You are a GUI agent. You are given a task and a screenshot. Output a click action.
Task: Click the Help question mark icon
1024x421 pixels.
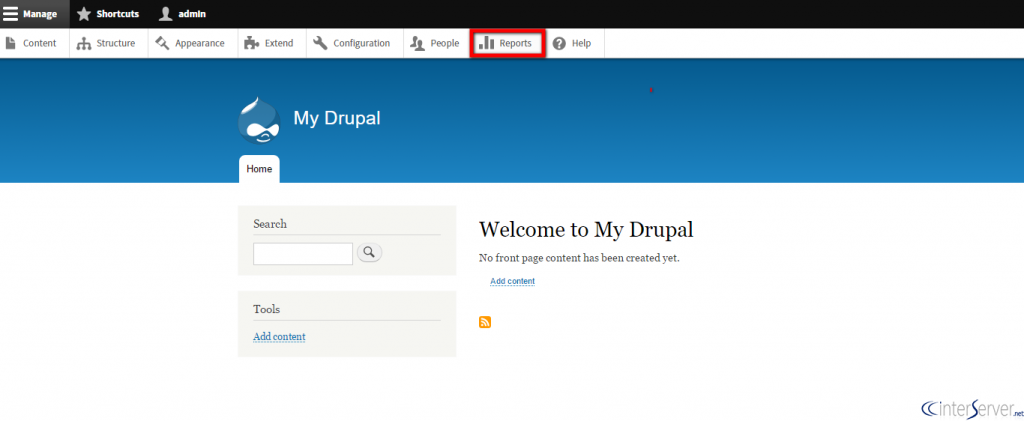click(x=559, y=43)
